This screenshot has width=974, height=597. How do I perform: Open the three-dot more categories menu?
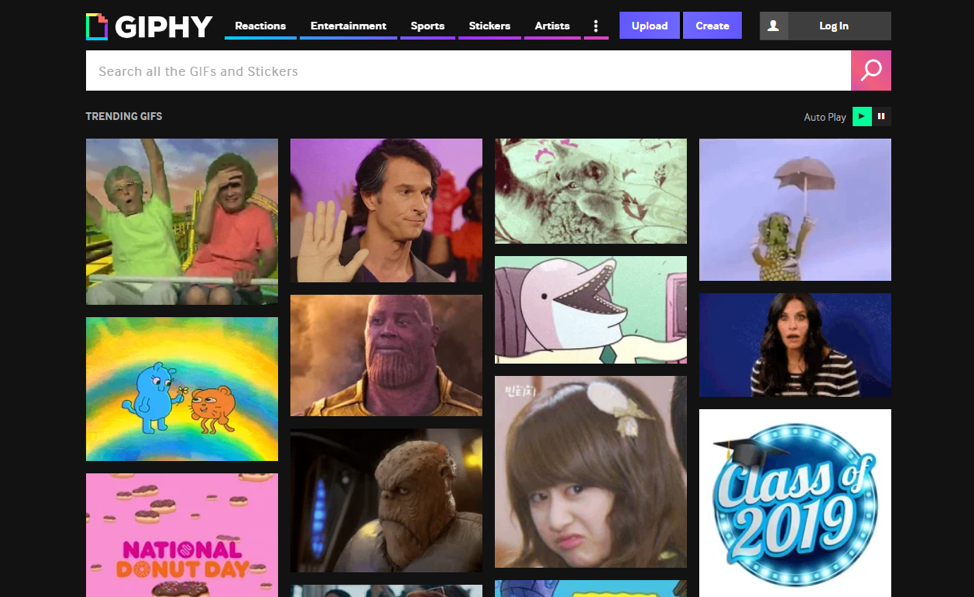(596, 26)
